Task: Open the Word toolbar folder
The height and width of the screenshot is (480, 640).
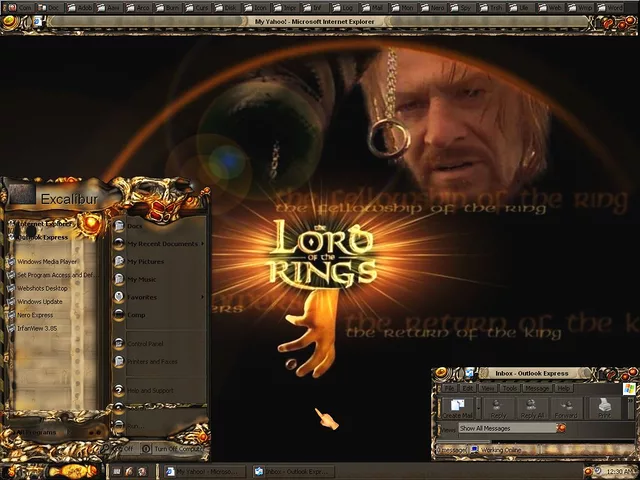Action: coord(610,7)
